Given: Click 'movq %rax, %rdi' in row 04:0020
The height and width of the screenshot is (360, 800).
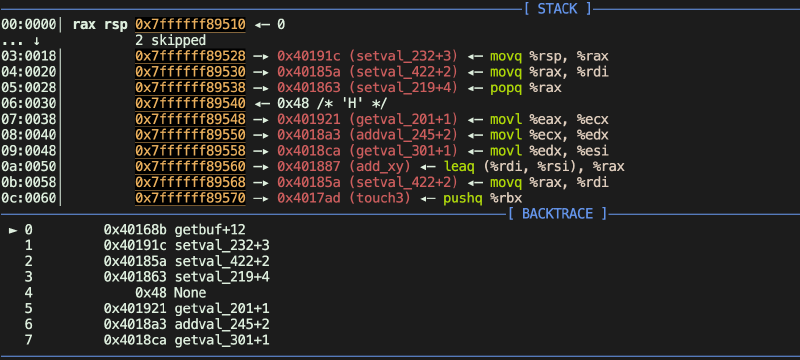Looking at the screenshot, I should [x=549, y=72].
